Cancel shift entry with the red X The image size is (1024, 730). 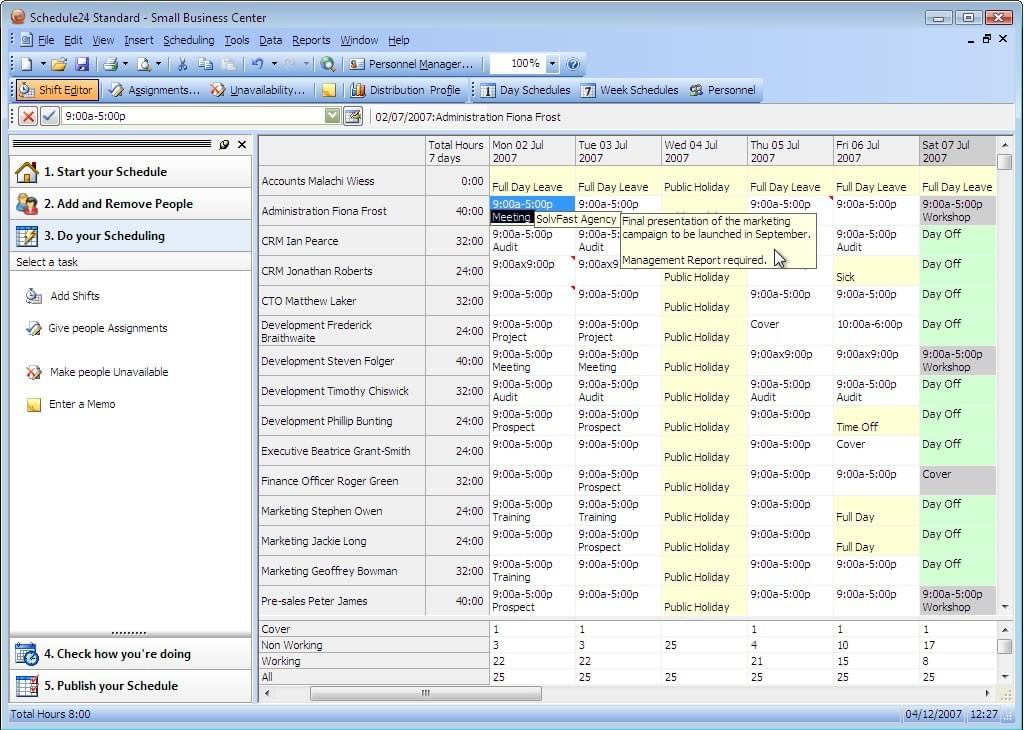tap(28, 116)
